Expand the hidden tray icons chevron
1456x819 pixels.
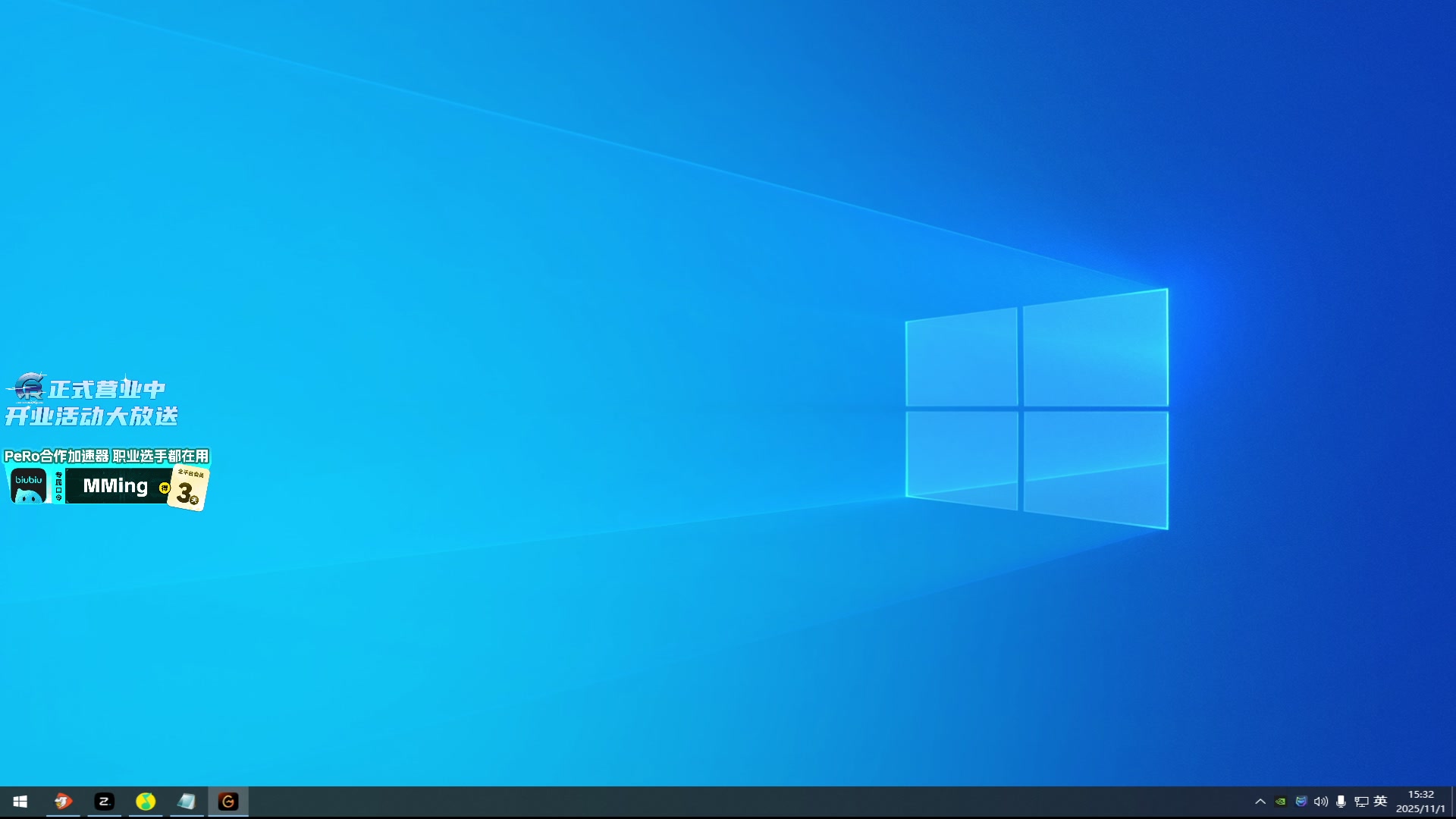(1260, 802)
